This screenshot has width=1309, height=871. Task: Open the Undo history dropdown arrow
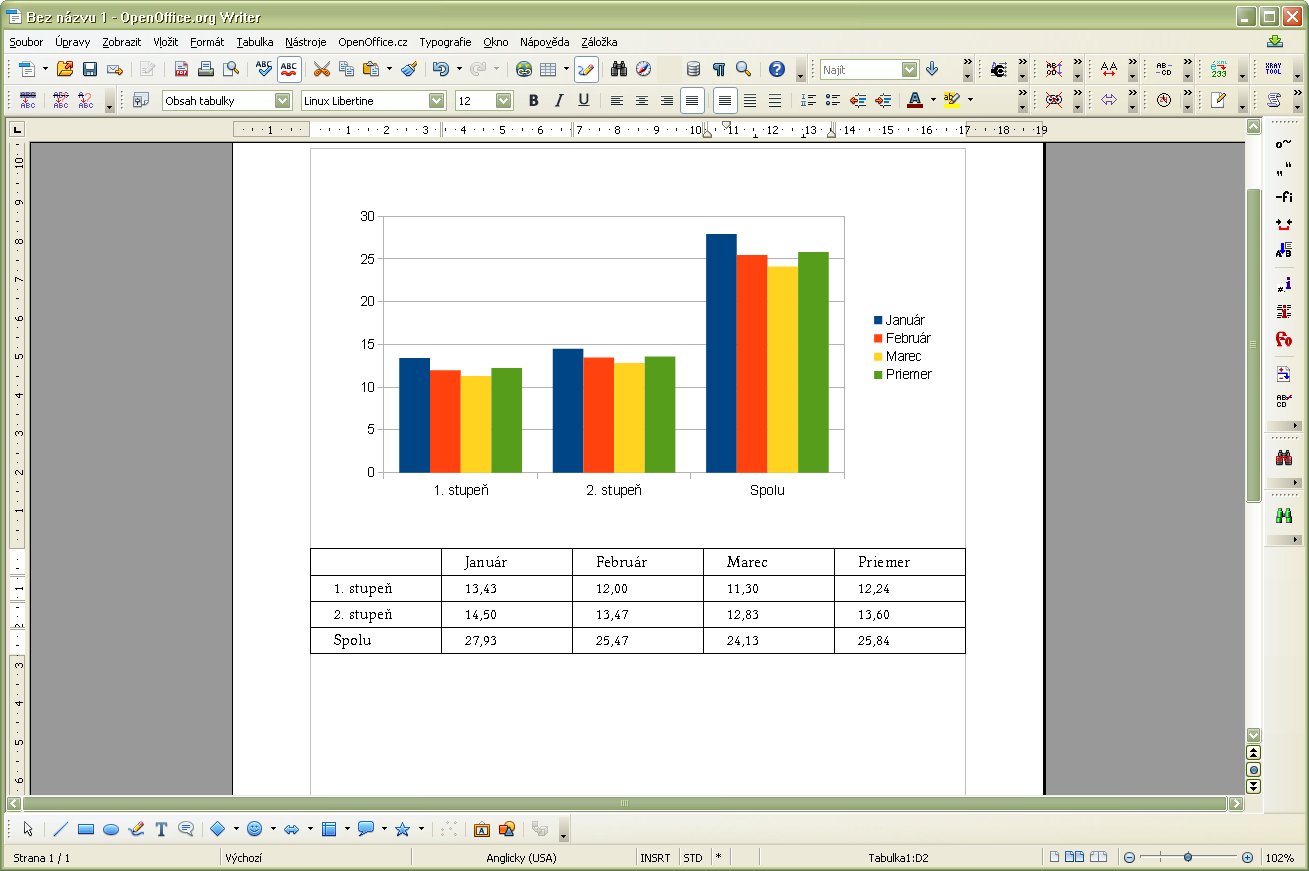pos(459,69)
